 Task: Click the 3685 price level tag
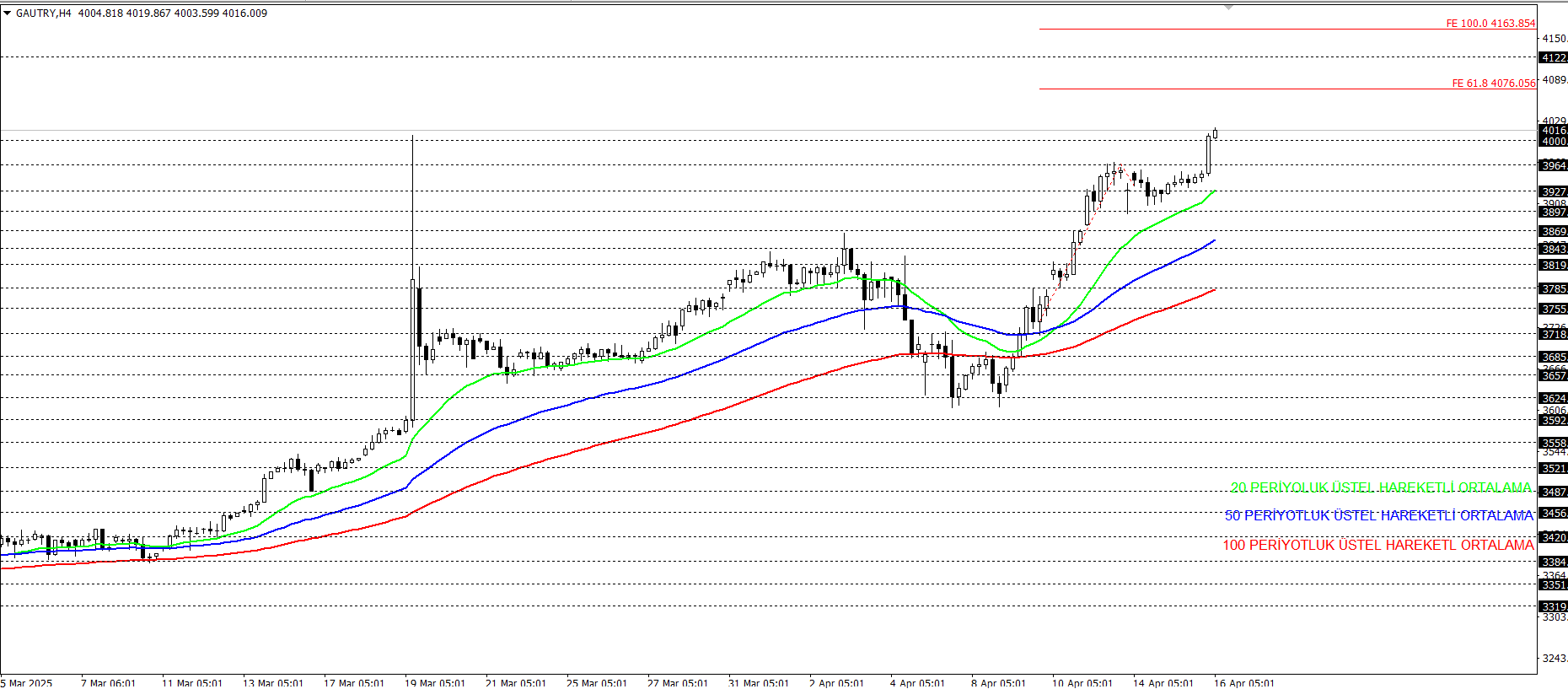[1554, 358]
